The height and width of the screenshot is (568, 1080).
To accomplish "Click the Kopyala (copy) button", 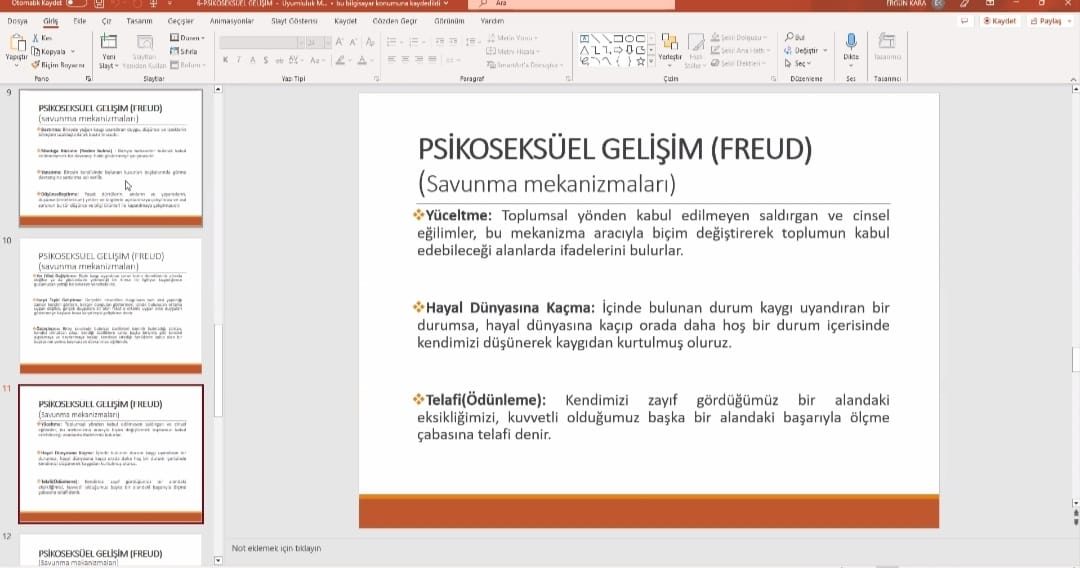I will 50,52.
